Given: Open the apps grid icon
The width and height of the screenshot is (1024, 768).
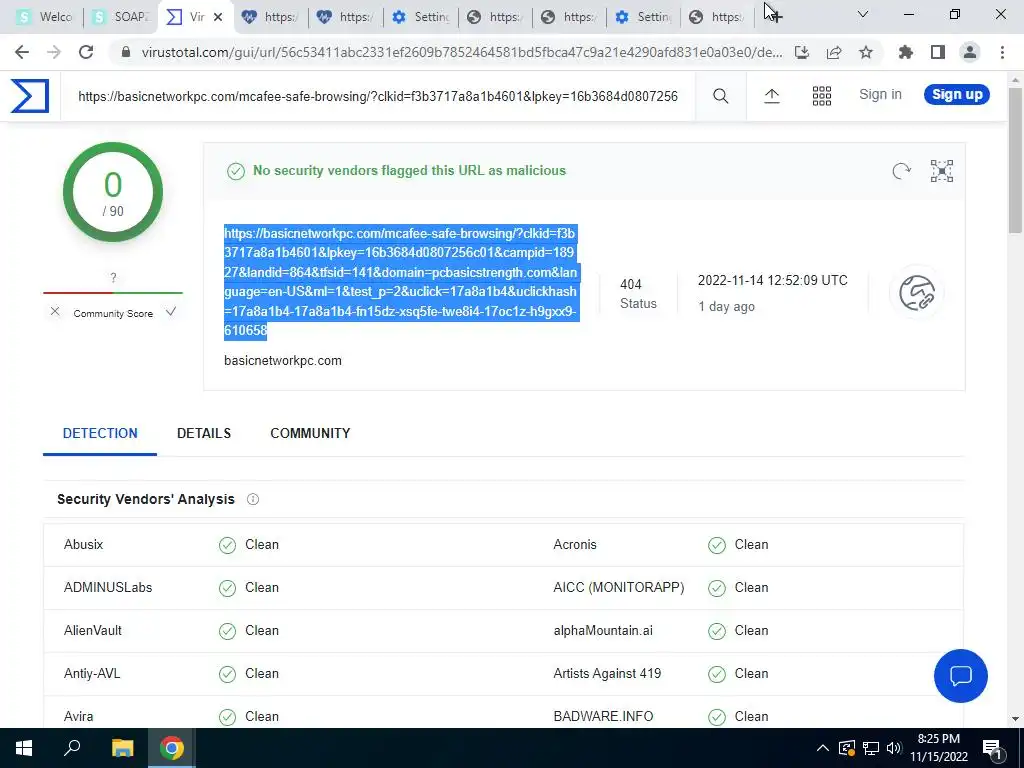Looking at the screenshot, I should coord(822,96).
